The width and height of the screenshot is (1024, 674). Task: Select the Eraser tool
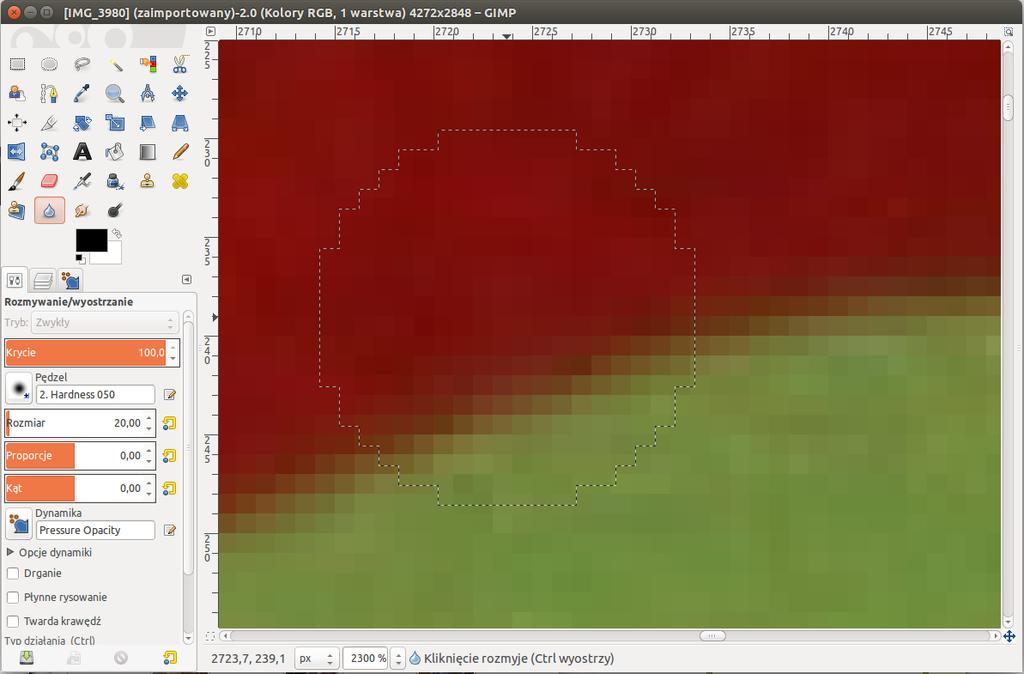(x=49, y=181)
